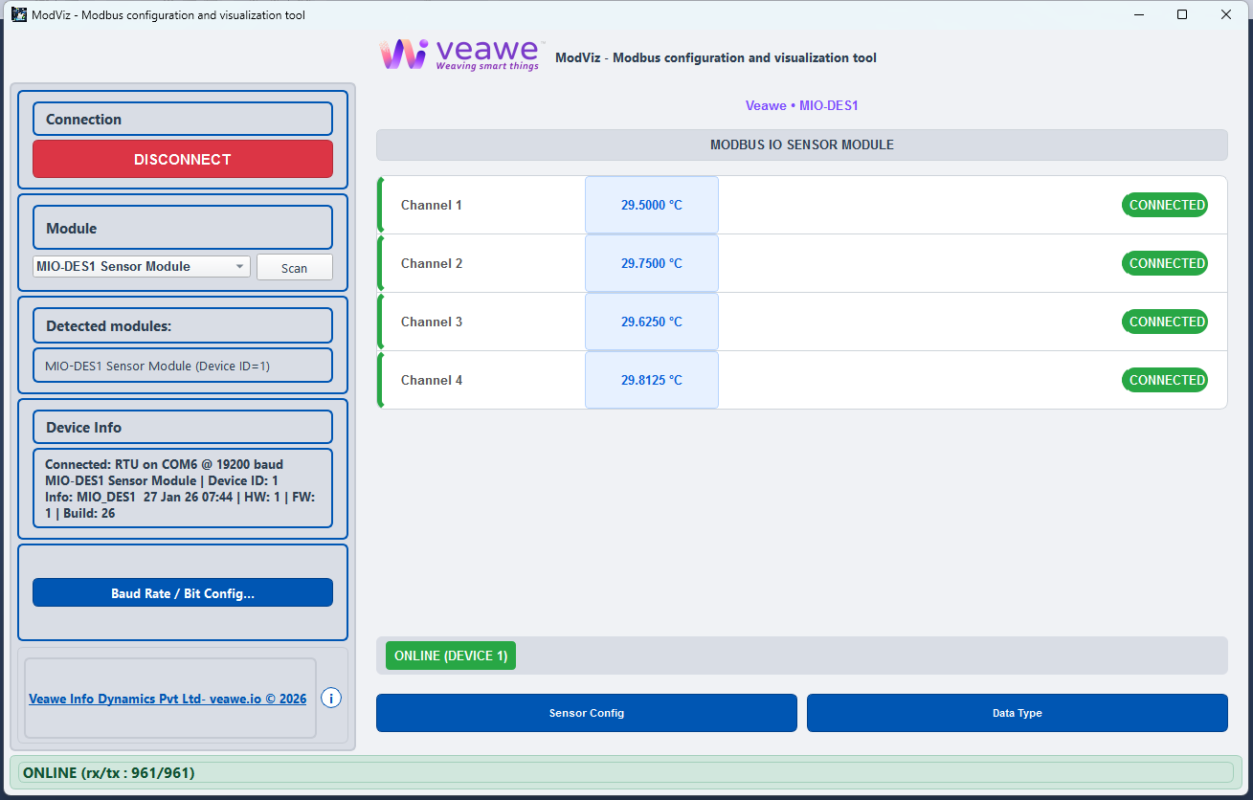Click the Veawe • MIO-DES1 breadcrumb
The width and height of the screenshot is (1253, 800).
[x=801, y=105]
